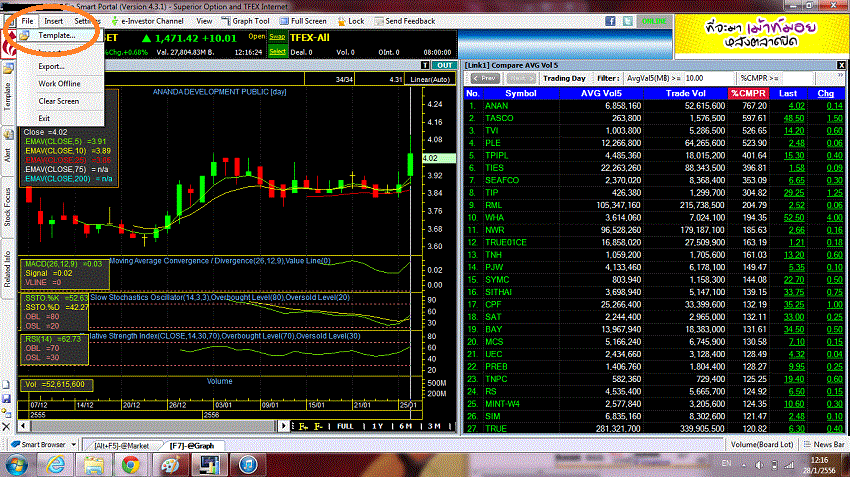The height and width of the screenshot is (477, 850).
Task: Open the Insert menu
Action: point(53,21)
